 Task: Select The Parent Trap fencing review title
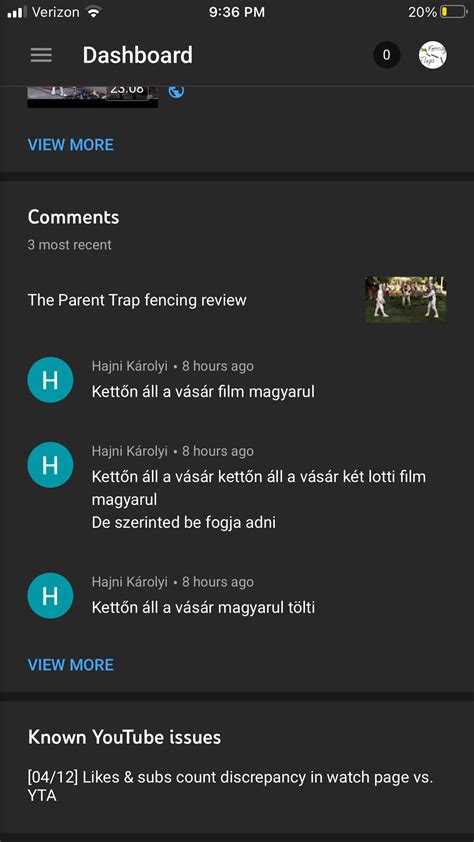pyautogui.click(x=137, y=300)
